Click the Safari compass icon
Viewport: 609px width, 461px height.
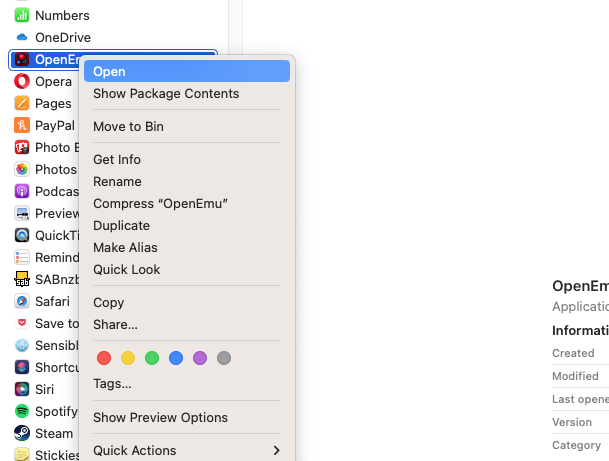(x=22, y=301)
